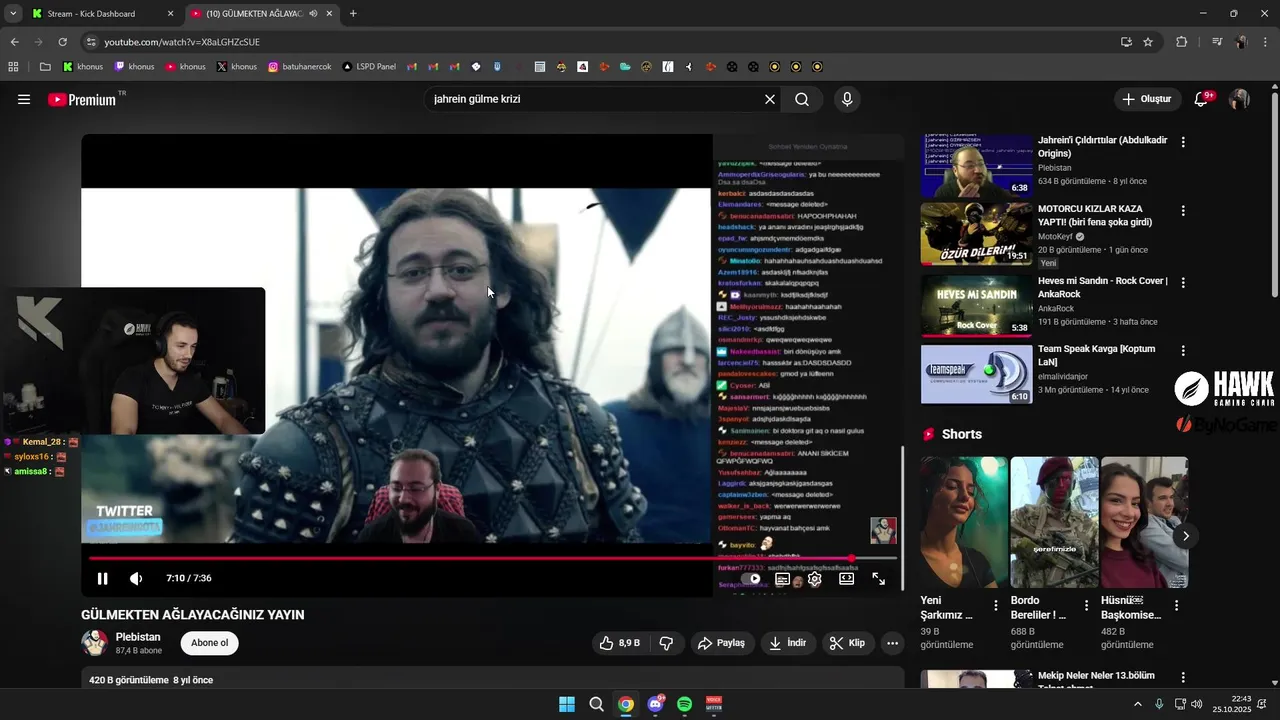Dislike the video
This screenshot has height=720, width=1280.
(666, 643)
